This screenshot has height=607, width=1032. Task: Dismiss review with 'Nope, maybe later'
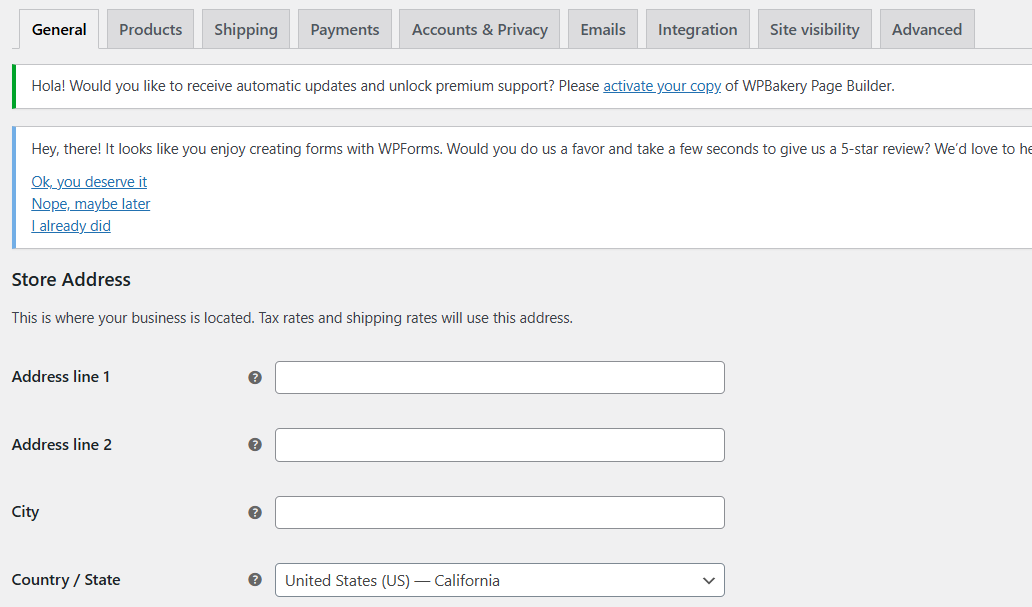91,204
